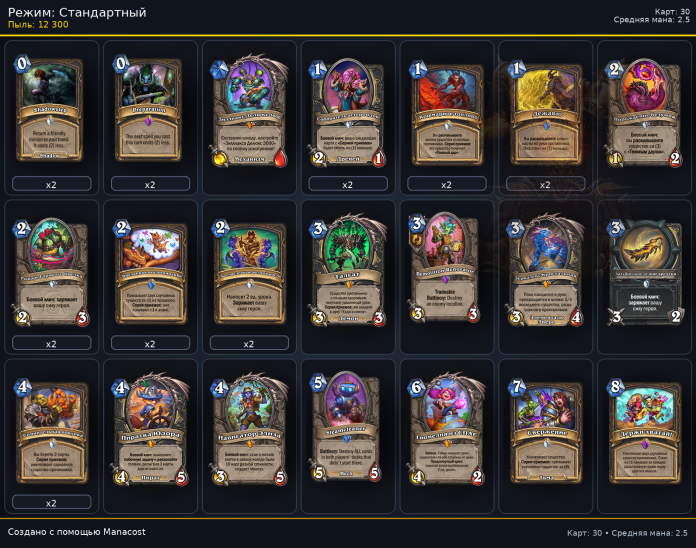Select the 2-mana purple dragon minion card
The height and width of the screenshot is (548, 696).
point(645,113)
